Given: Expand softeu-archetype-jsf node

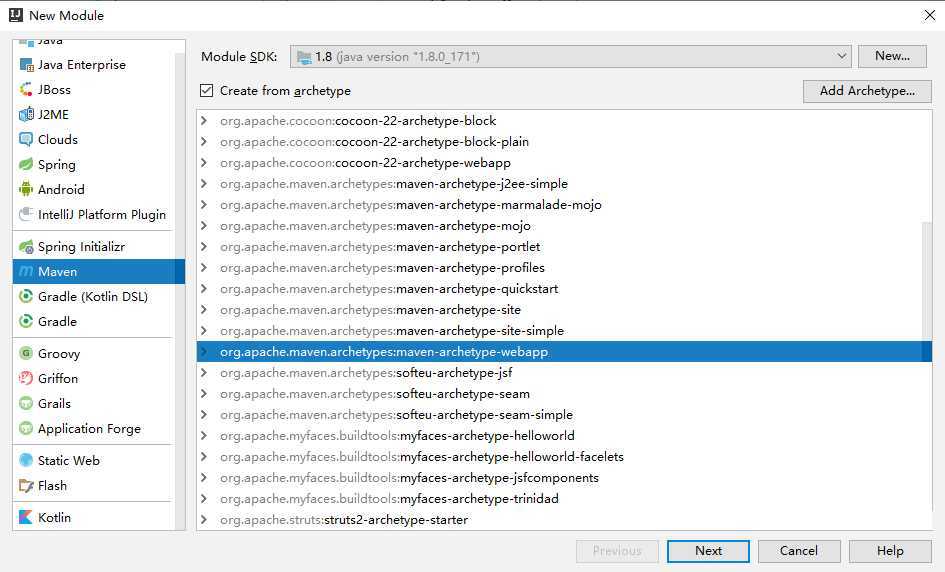Looking at the screenshot, I should (204, 372).
